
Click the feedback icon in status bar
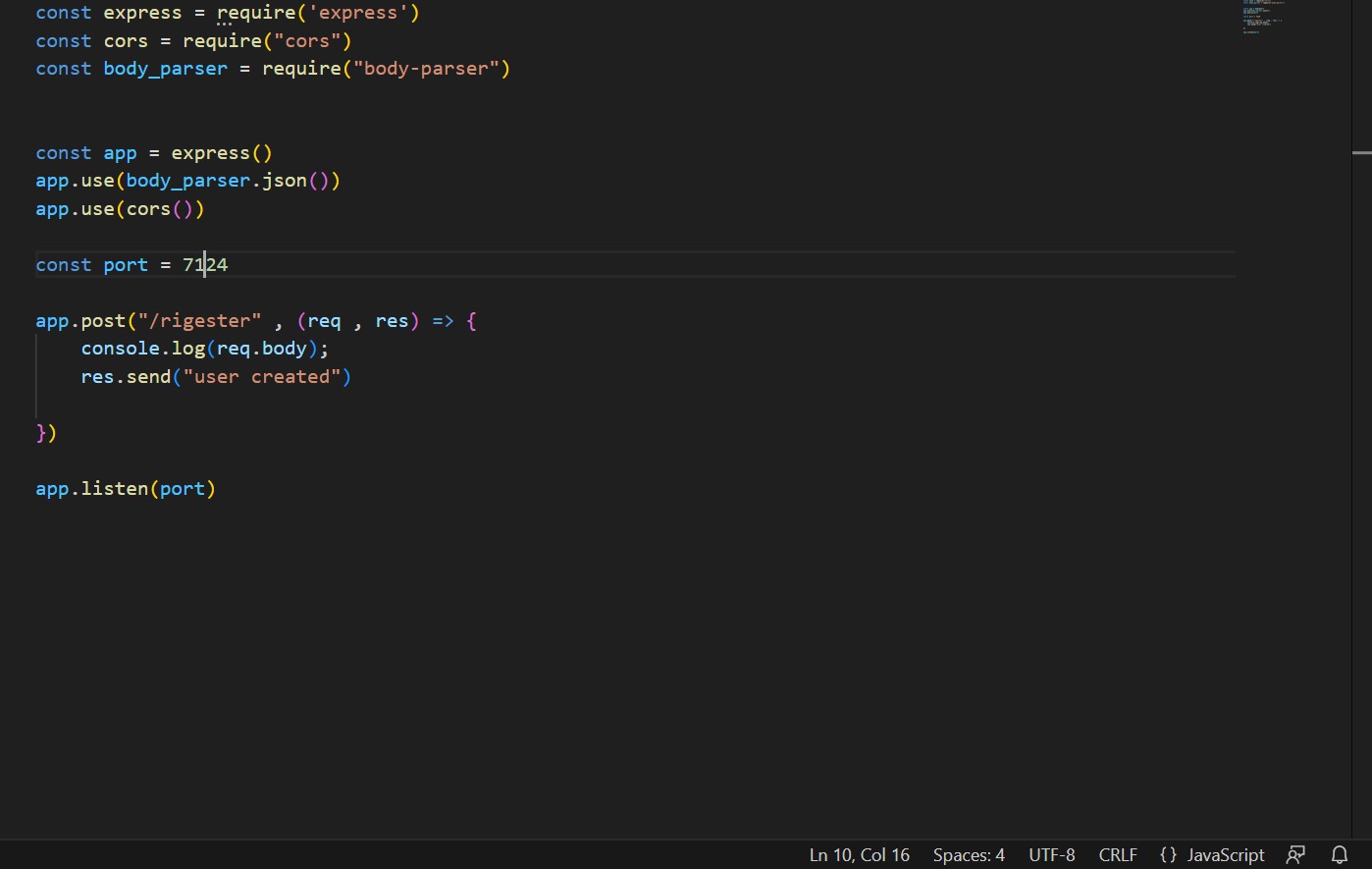point(1295,854)
